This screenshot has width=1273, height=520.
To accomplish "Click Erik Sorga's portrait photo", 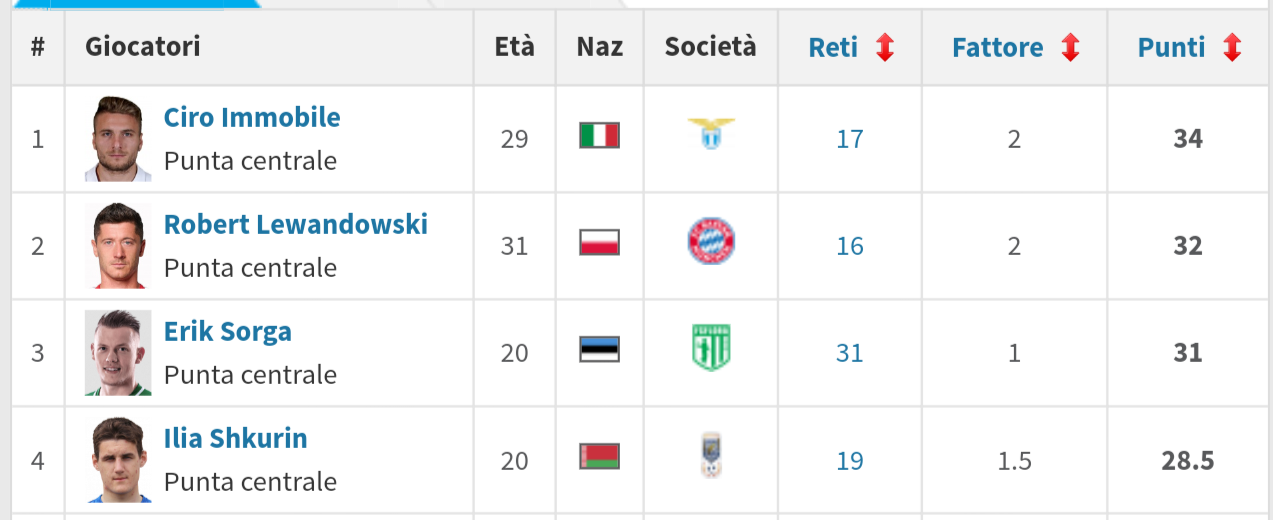I will (x=118, y=353).
